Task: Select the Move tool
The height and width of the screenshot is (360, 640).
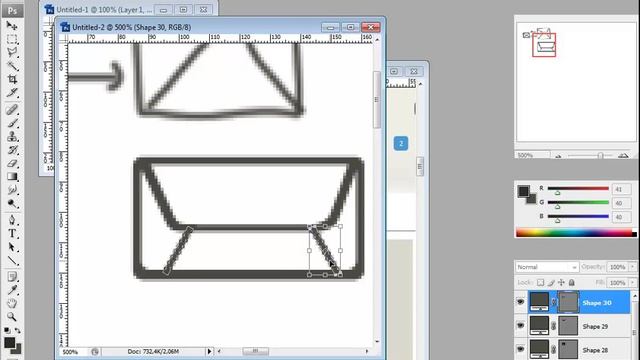Action: point(12,26)
